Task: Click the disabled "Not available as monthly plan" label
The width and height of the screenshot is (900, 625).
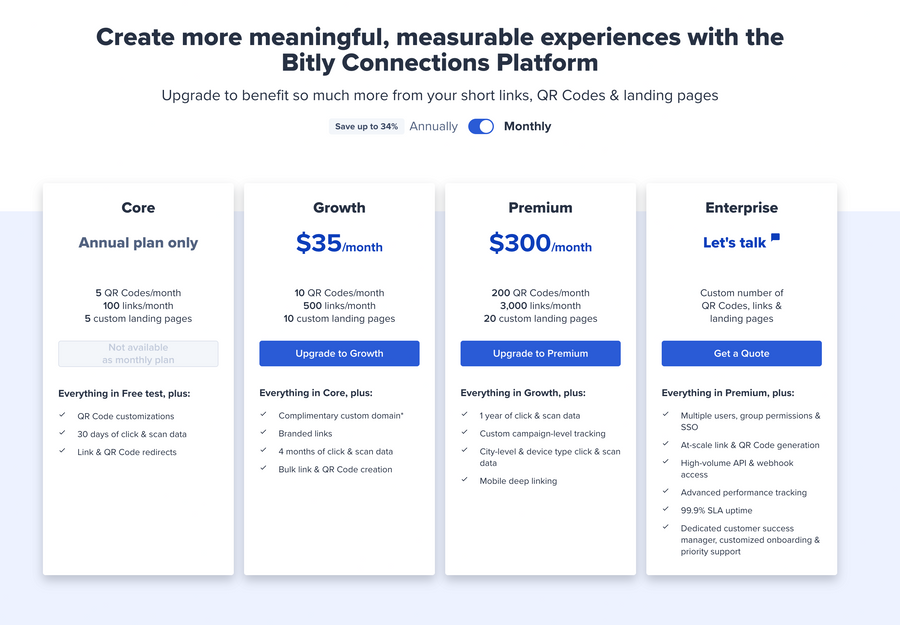Action: click(138, 353)
